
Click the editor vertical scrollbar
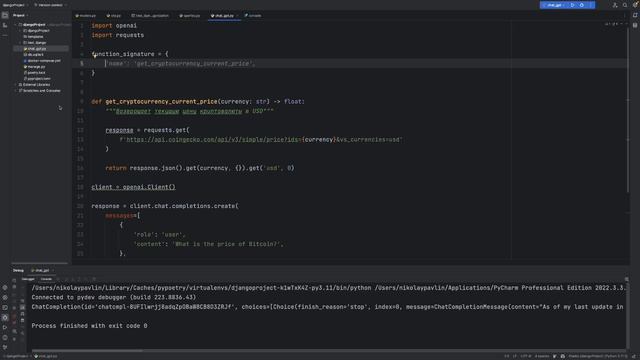[x=628, y=110]
